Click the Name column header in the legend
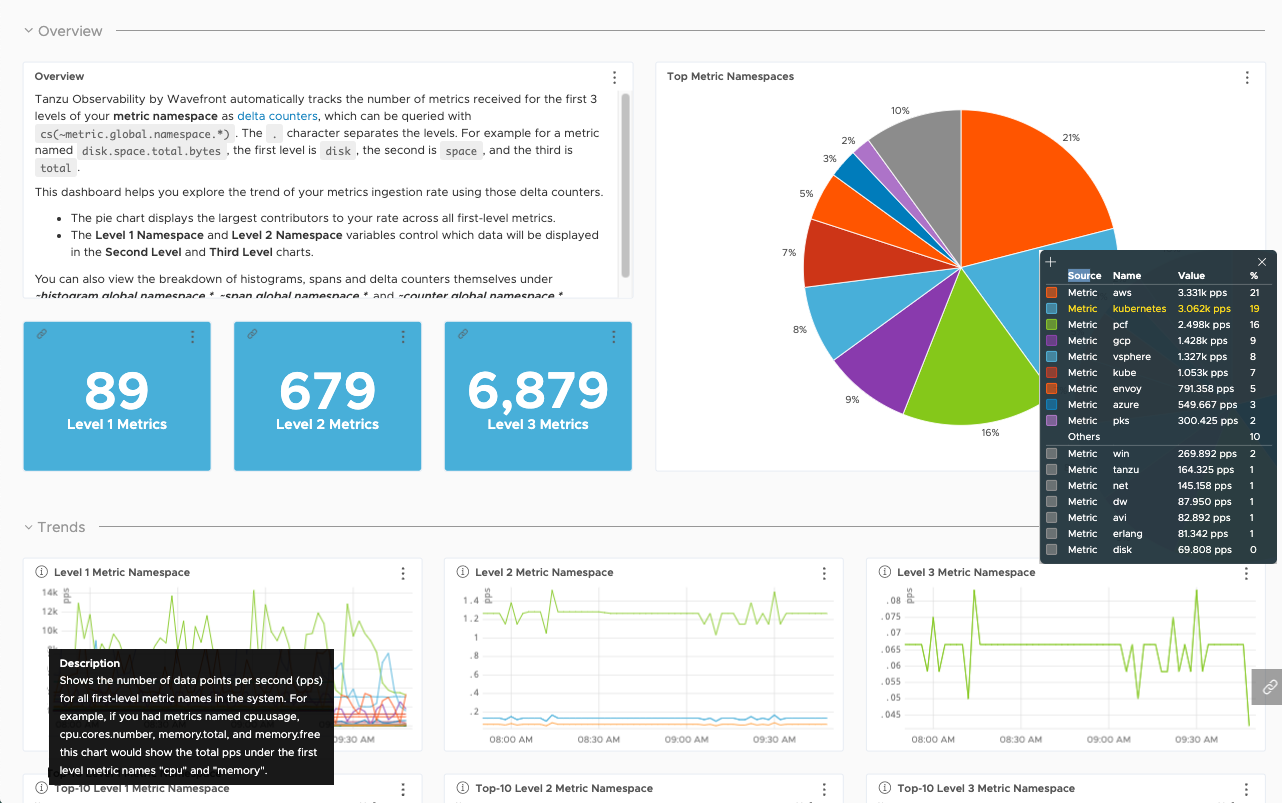Viewport: 1282px width, 803px height. point(1127,276)
